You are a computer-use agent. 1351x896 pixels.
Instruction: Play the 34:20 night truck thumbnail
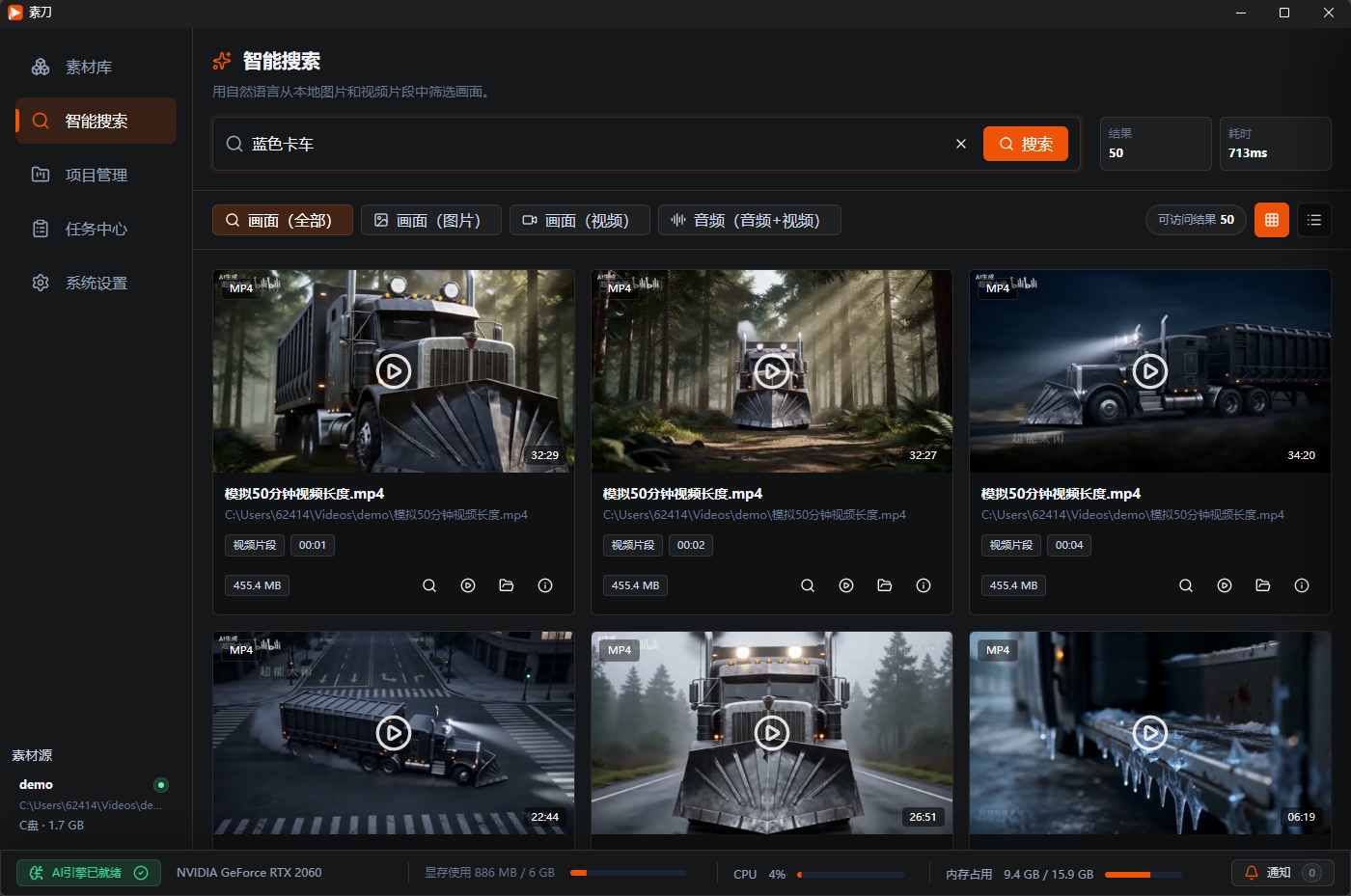(x=1150, y=371)
